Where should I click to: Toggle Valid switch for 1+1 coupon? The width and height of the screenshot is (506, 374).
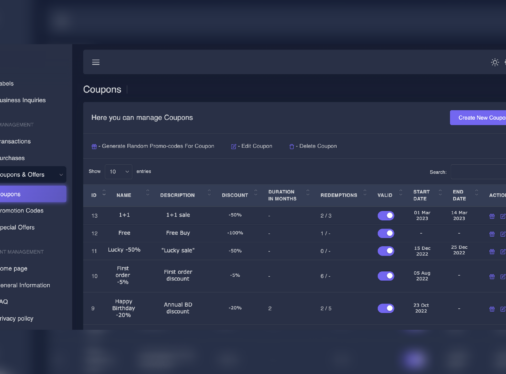click(x=386, y=216)
